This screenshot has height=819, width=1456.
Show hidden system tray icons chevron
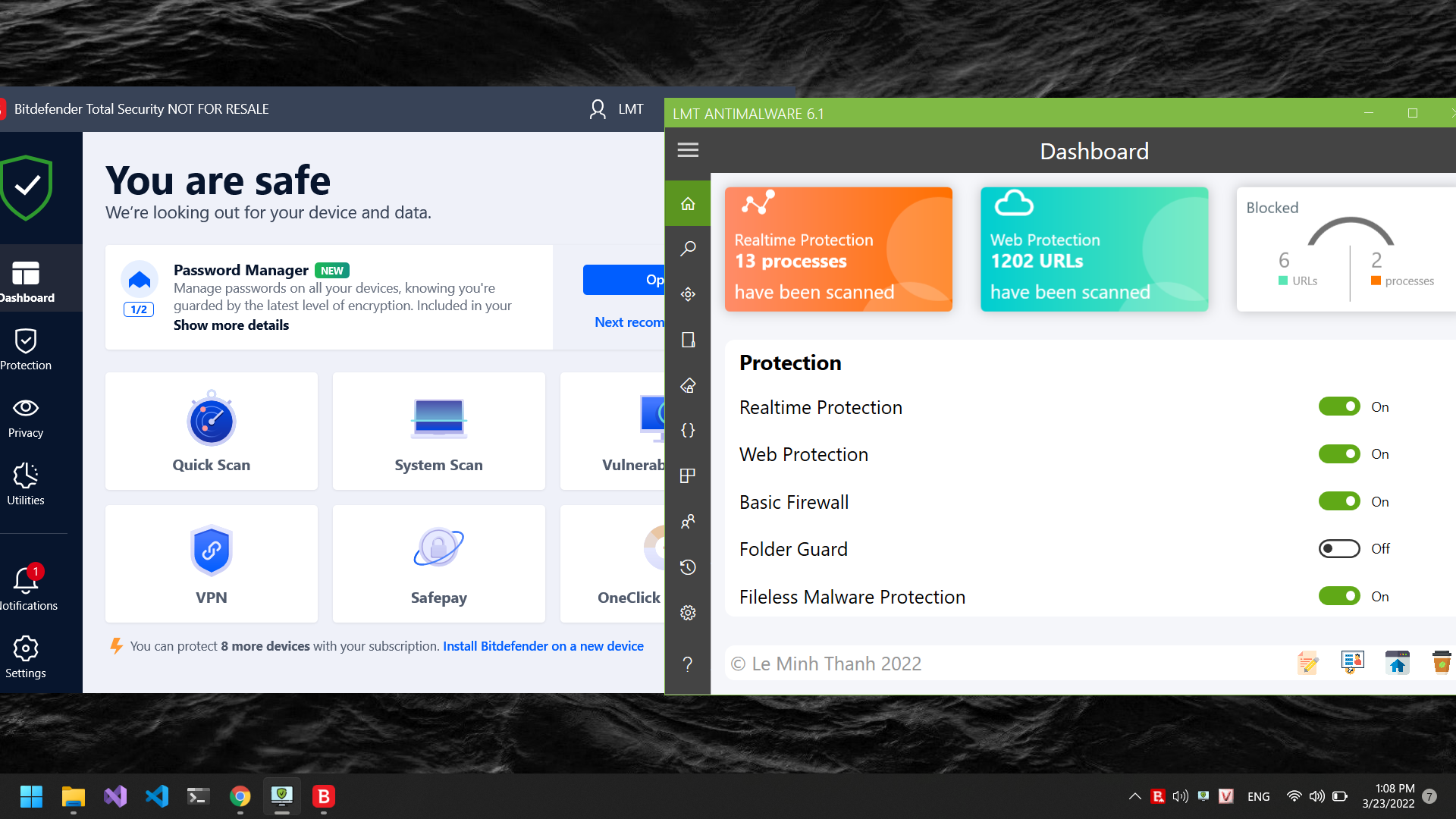point(1134,796)
